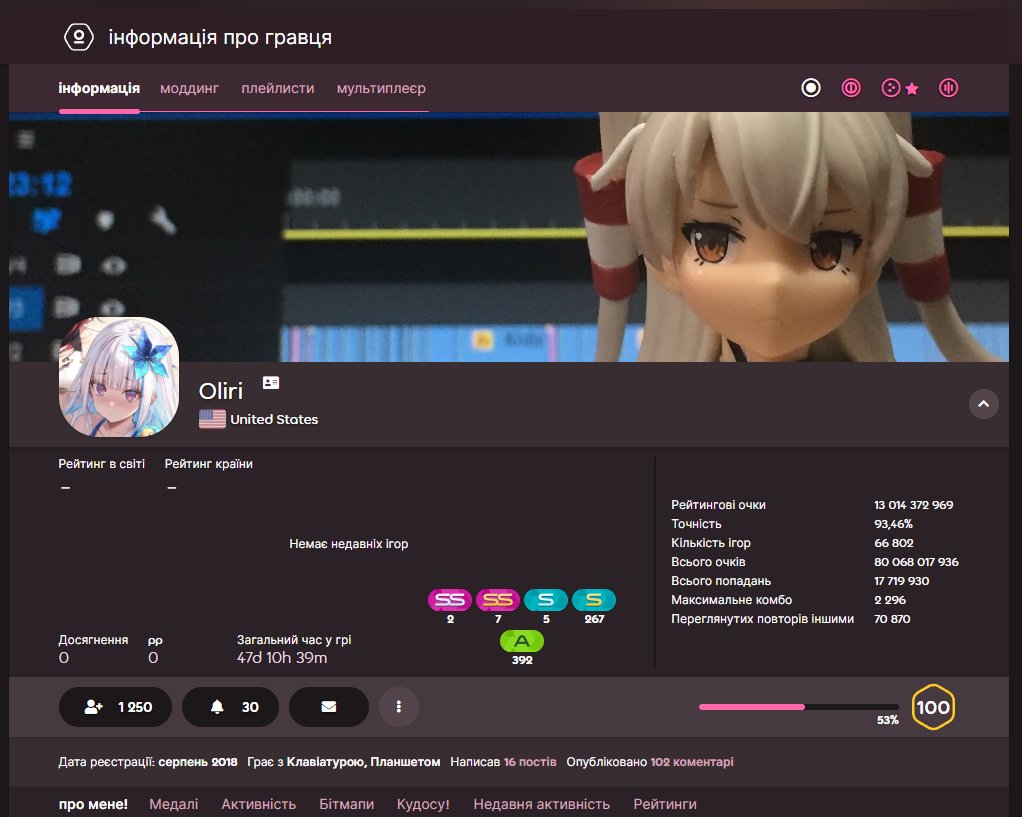Click the max combo value 2 296
Viewport: 1022px width, 817px height.
click(890, 599)
